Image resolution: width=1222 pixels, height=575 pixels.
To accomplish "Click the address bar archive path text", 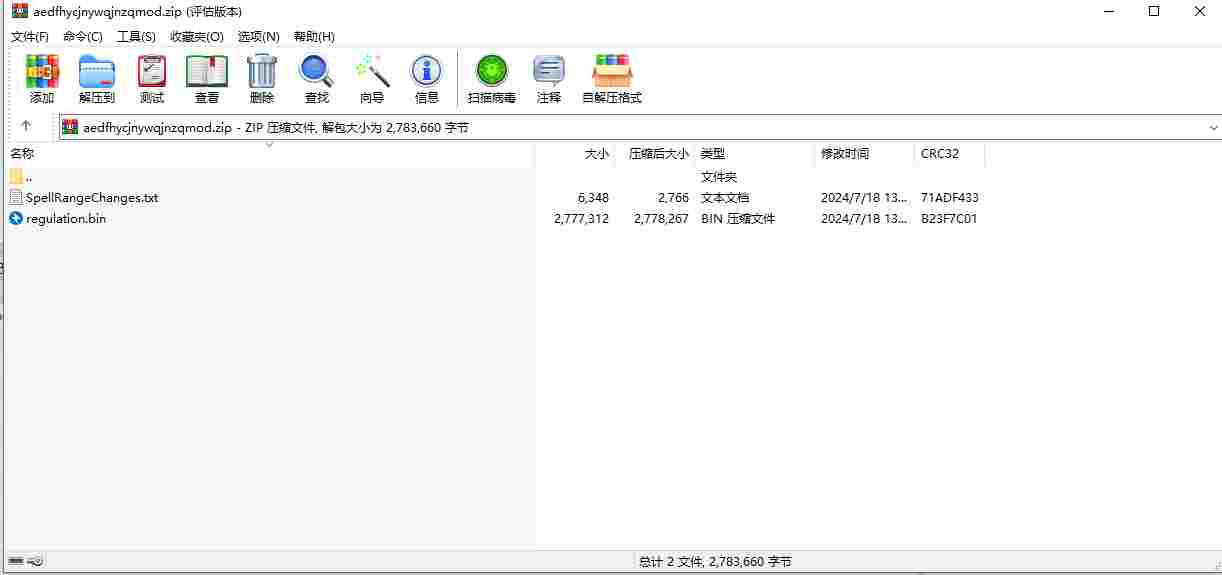I will click(276, 128).
